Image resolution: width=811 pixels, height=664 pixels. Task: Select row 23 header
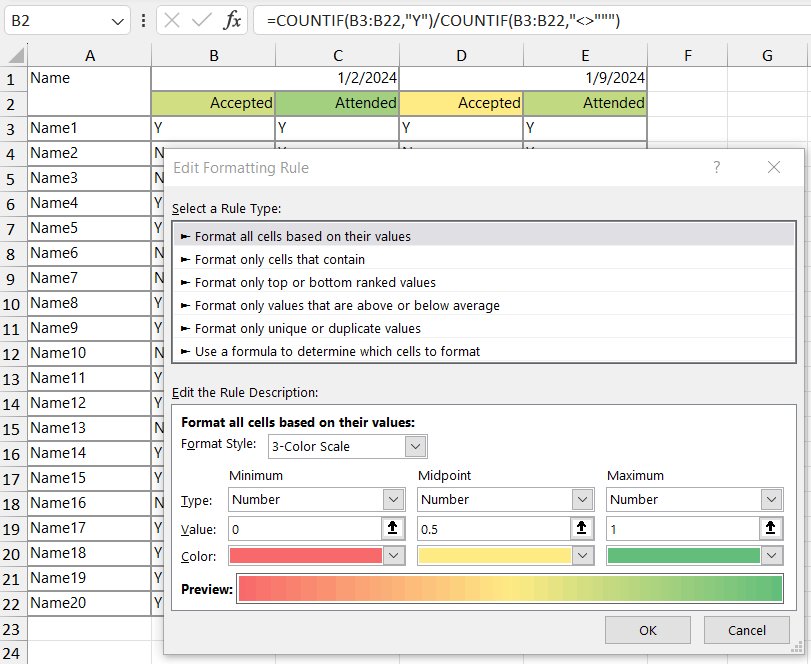(x=11, y=629)
